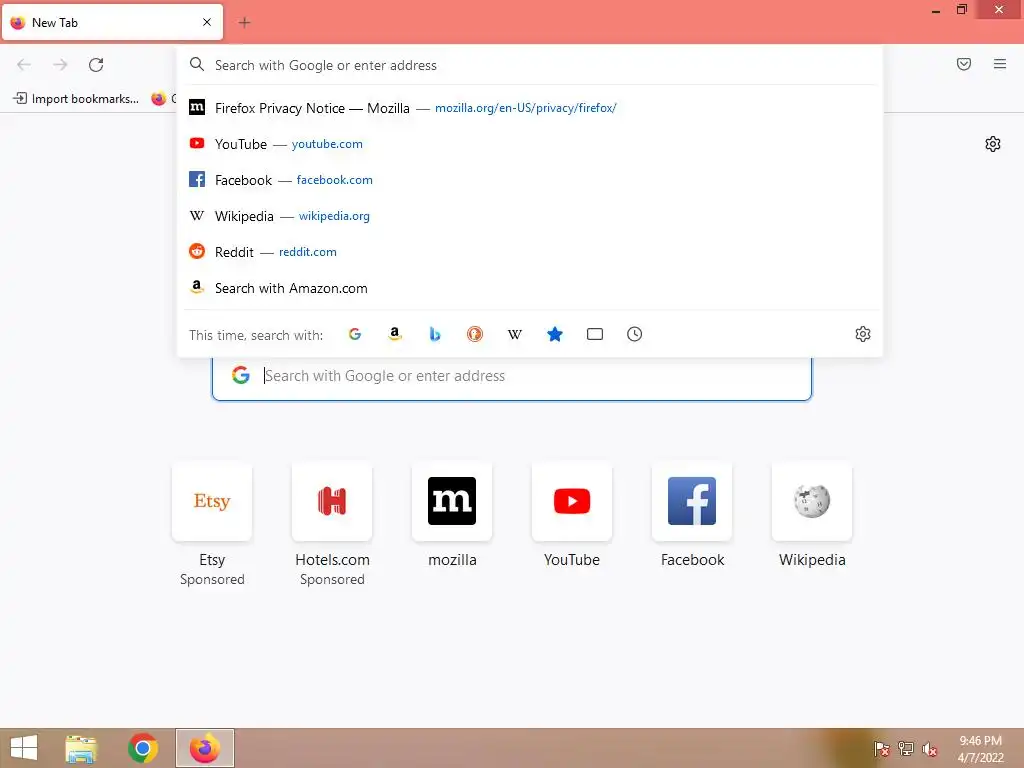Open the Wikipedia suggestion row

coord(530,216)
